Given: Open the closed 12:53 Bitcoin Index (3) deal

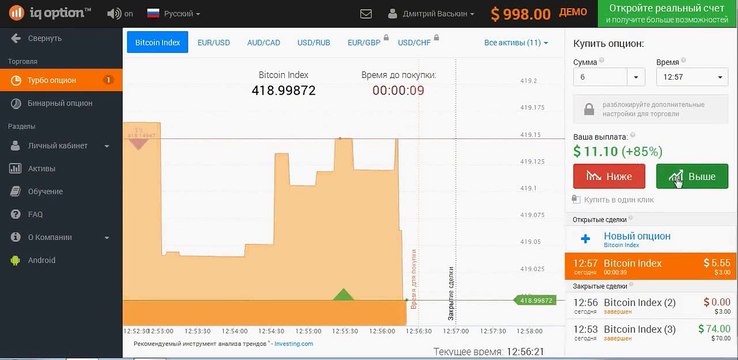Looking at the screenshot, I should pos(651,332).
